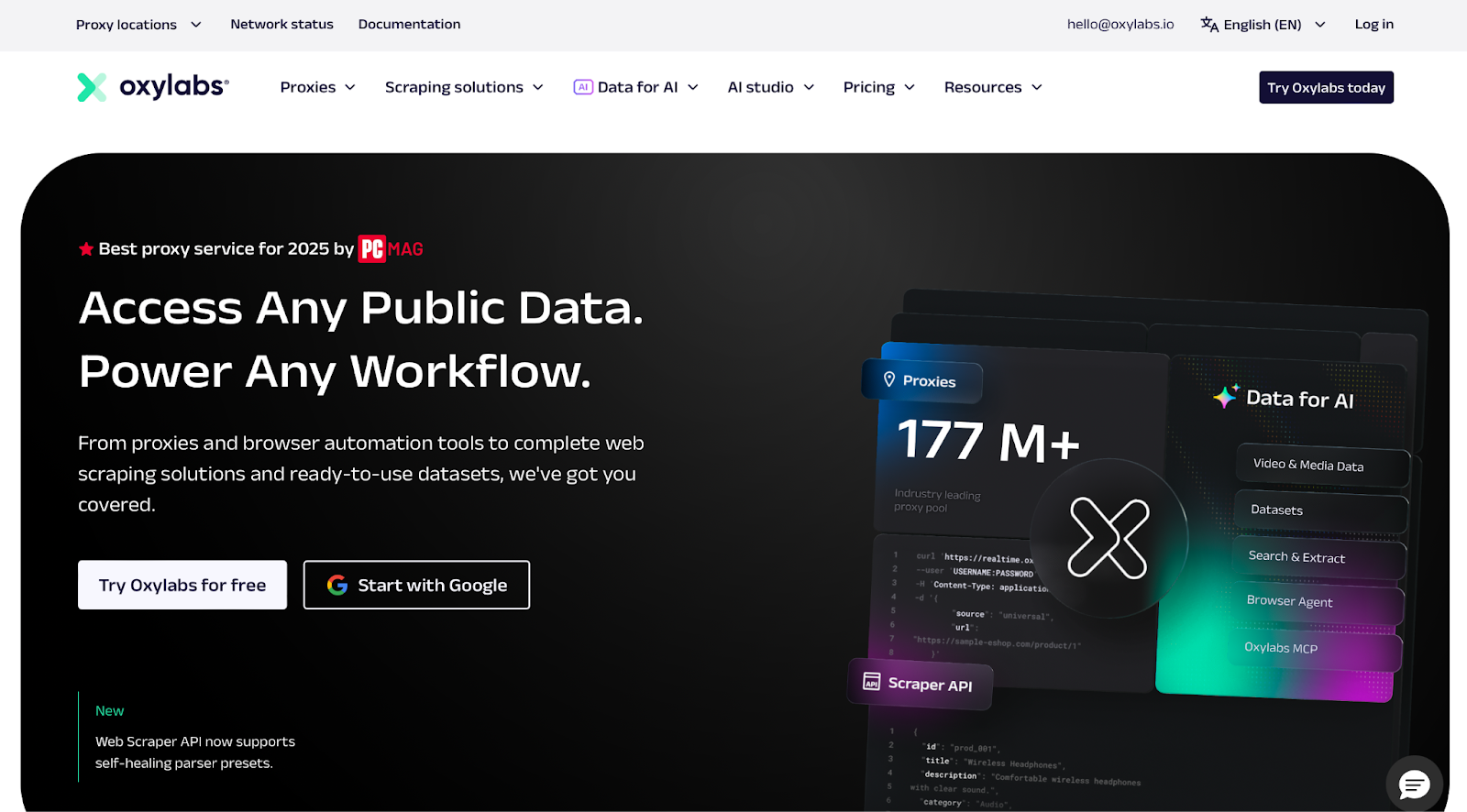Click the large X emblem in the illustration

(x=1109, y=538)
